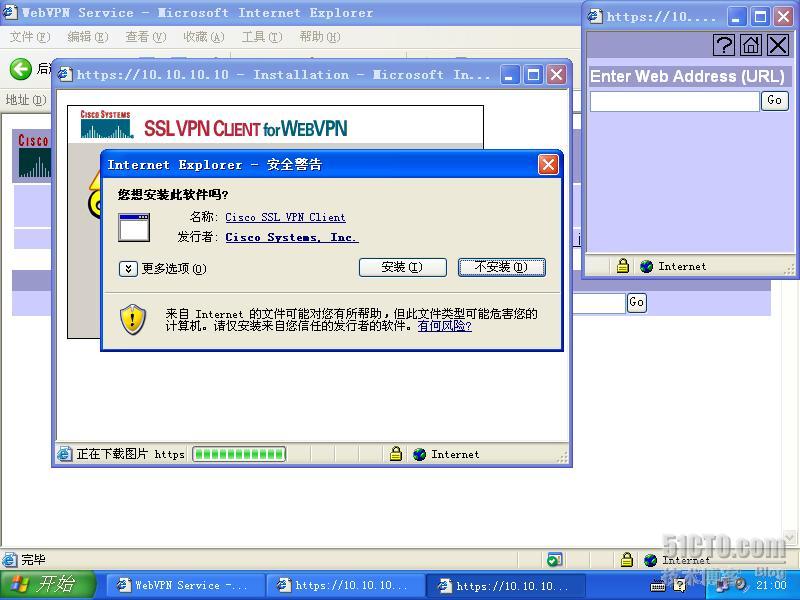Screen dimensions: 800x600
Task: Click the yellow shield warning icon
Action: coord(133,319)
